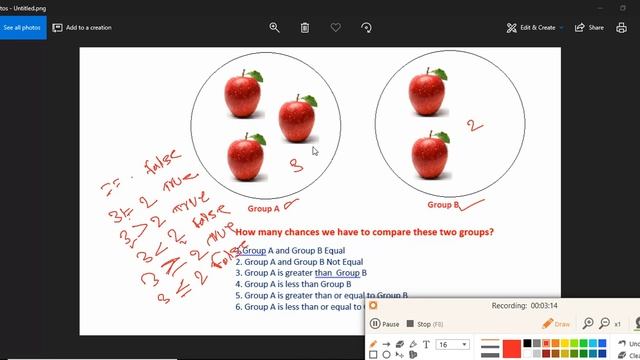This screenshot has width=640, height=360.
Task: Pick the yellow color swatch
Action: click(x=565, y=343)
